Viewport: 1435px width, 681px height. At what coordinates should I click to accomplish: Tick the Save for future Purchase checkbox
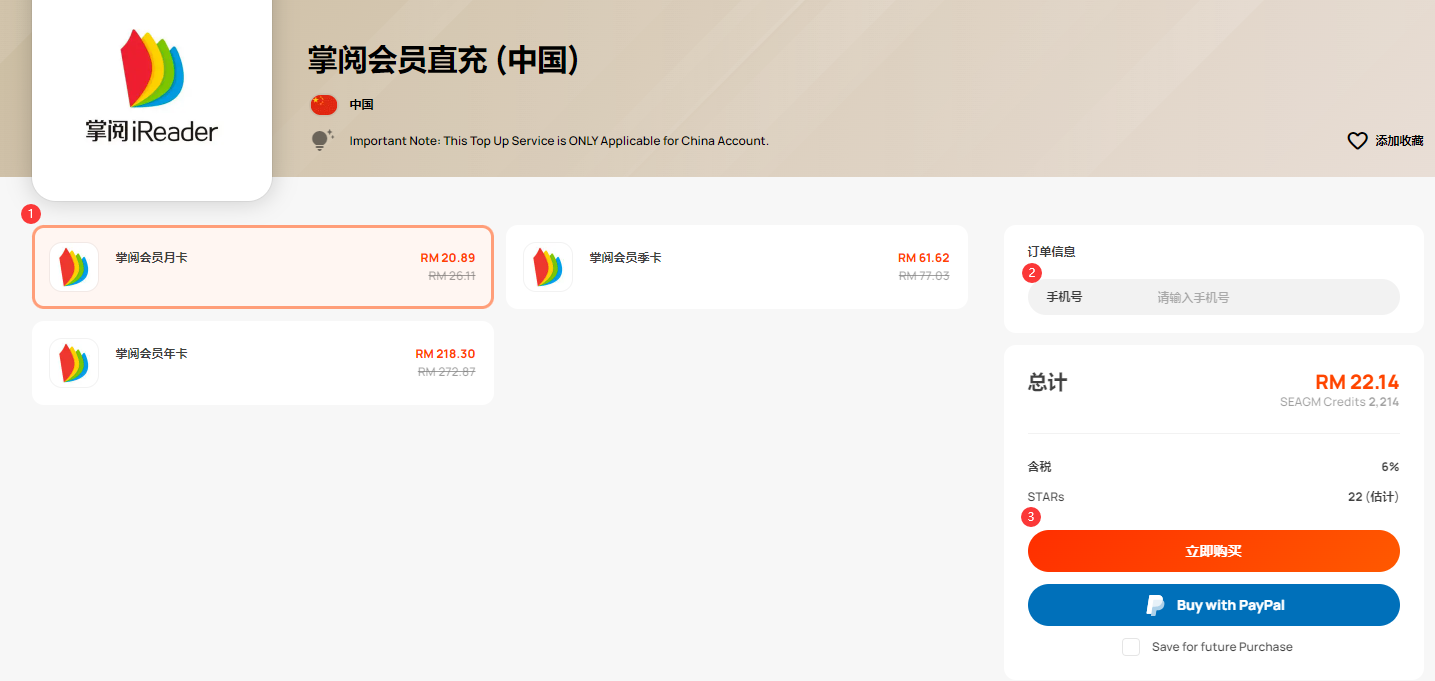click(1131, 647)
